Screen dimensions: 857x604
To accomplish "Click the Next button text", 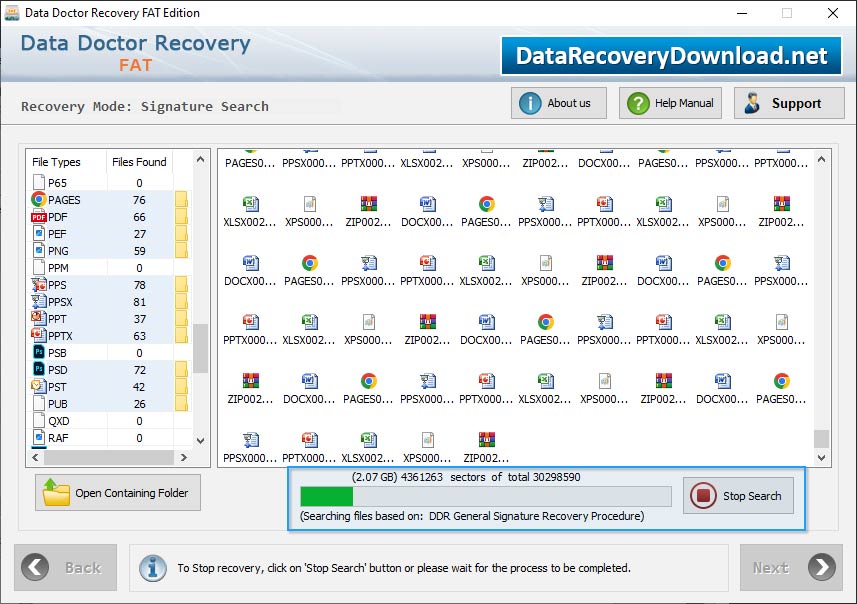I will pyautogui.click(x=771, y=568).
